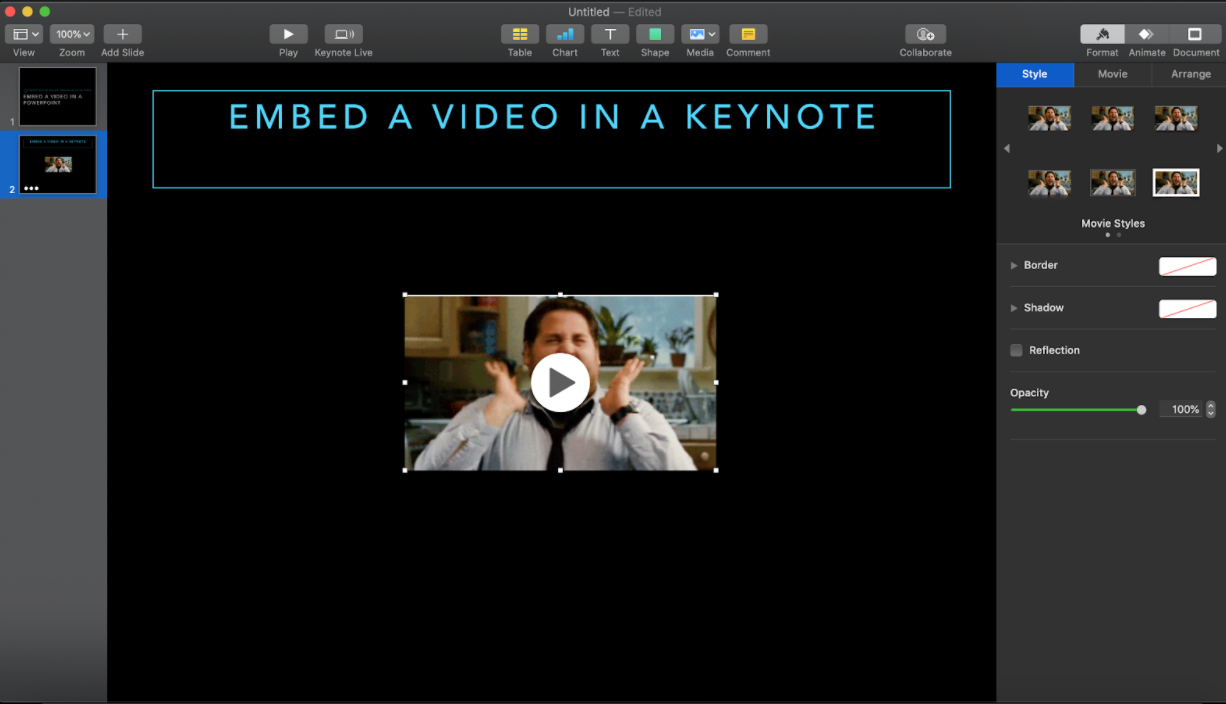Insert a Table using the toolbar icon
Viewport: 1226px width, 704px height.
pos(519,34)
